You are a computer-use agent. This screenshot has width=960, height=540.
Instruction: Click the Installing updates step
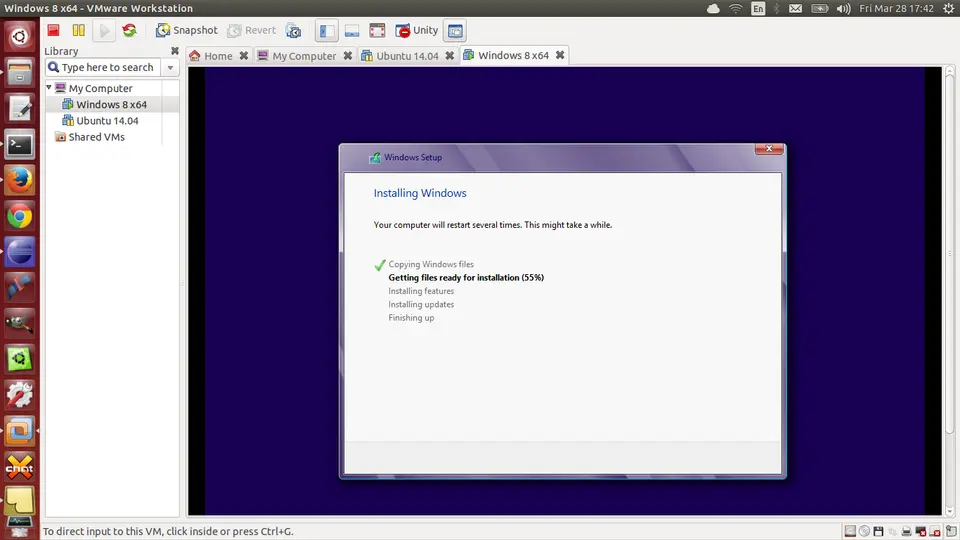pos(421,304)
